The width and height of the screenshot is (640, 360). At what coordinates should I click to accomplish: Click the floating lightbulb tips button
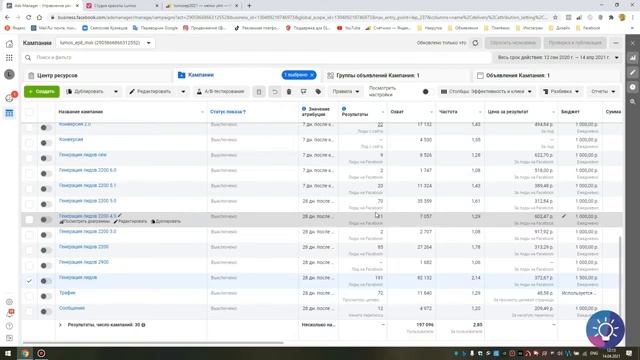click(x=605, y=329)
